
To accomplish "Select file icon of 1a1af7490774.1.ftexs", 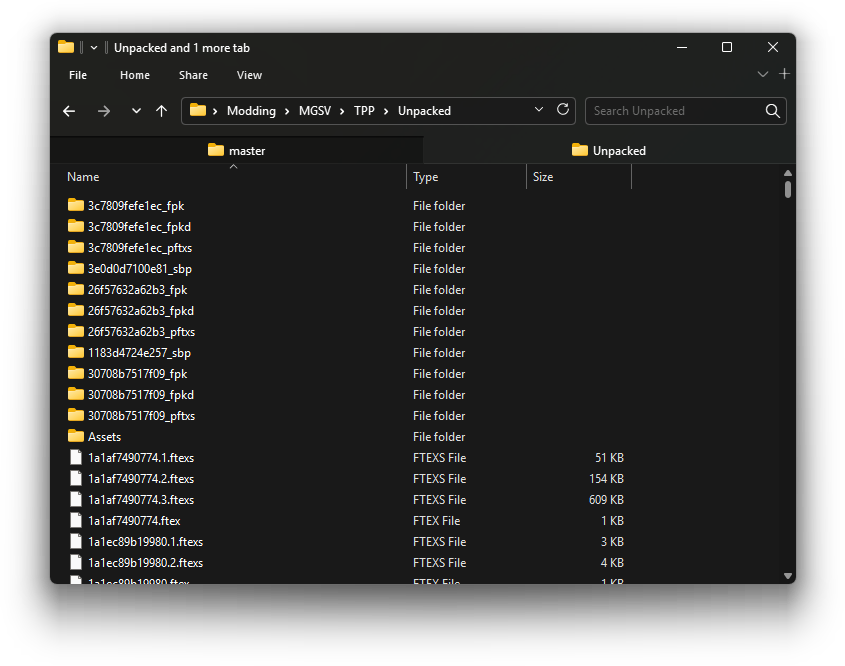I will [76, 457].
